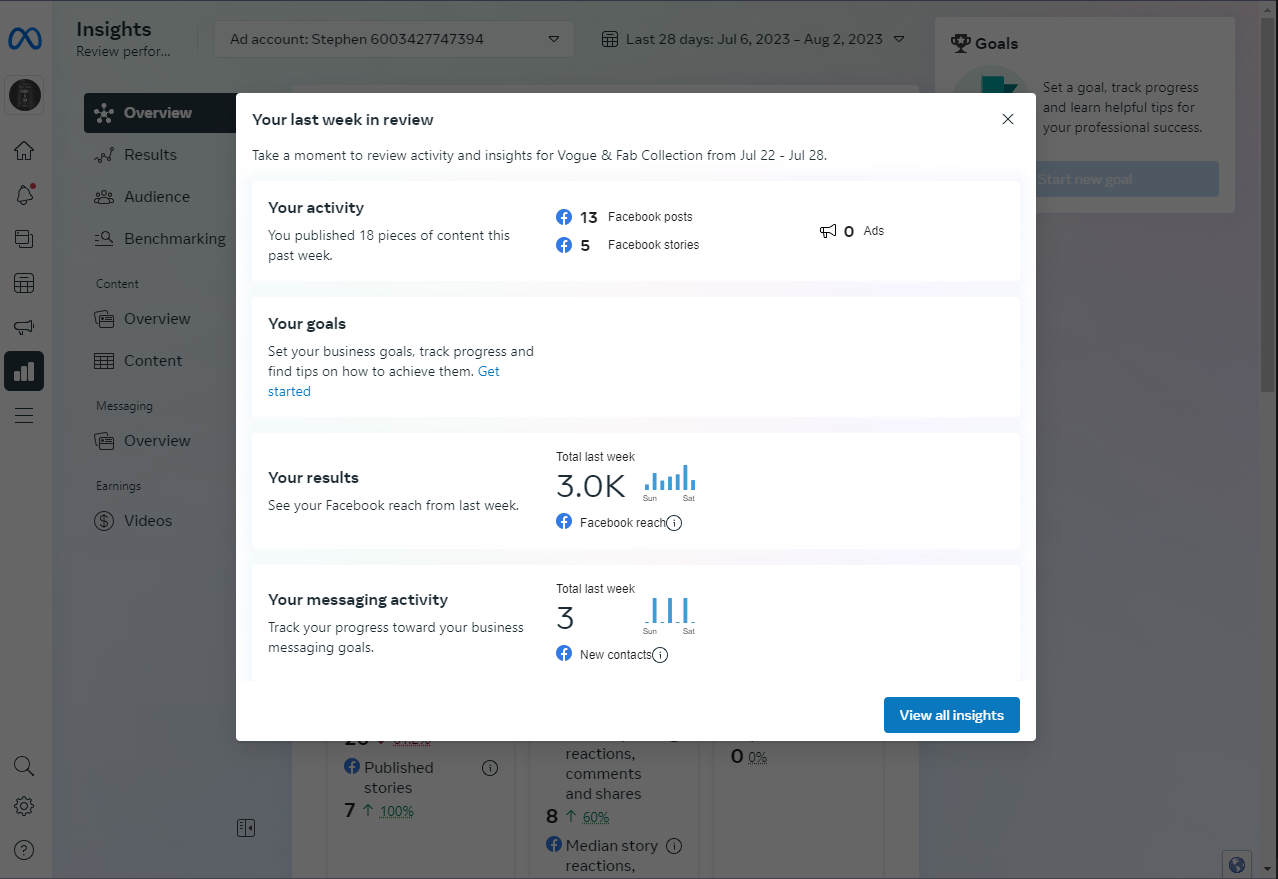Image resolution: width=1278 pixels, height=879 pixels.
Task: Click the page scrollbar on the right
Action: [1269, 200]
